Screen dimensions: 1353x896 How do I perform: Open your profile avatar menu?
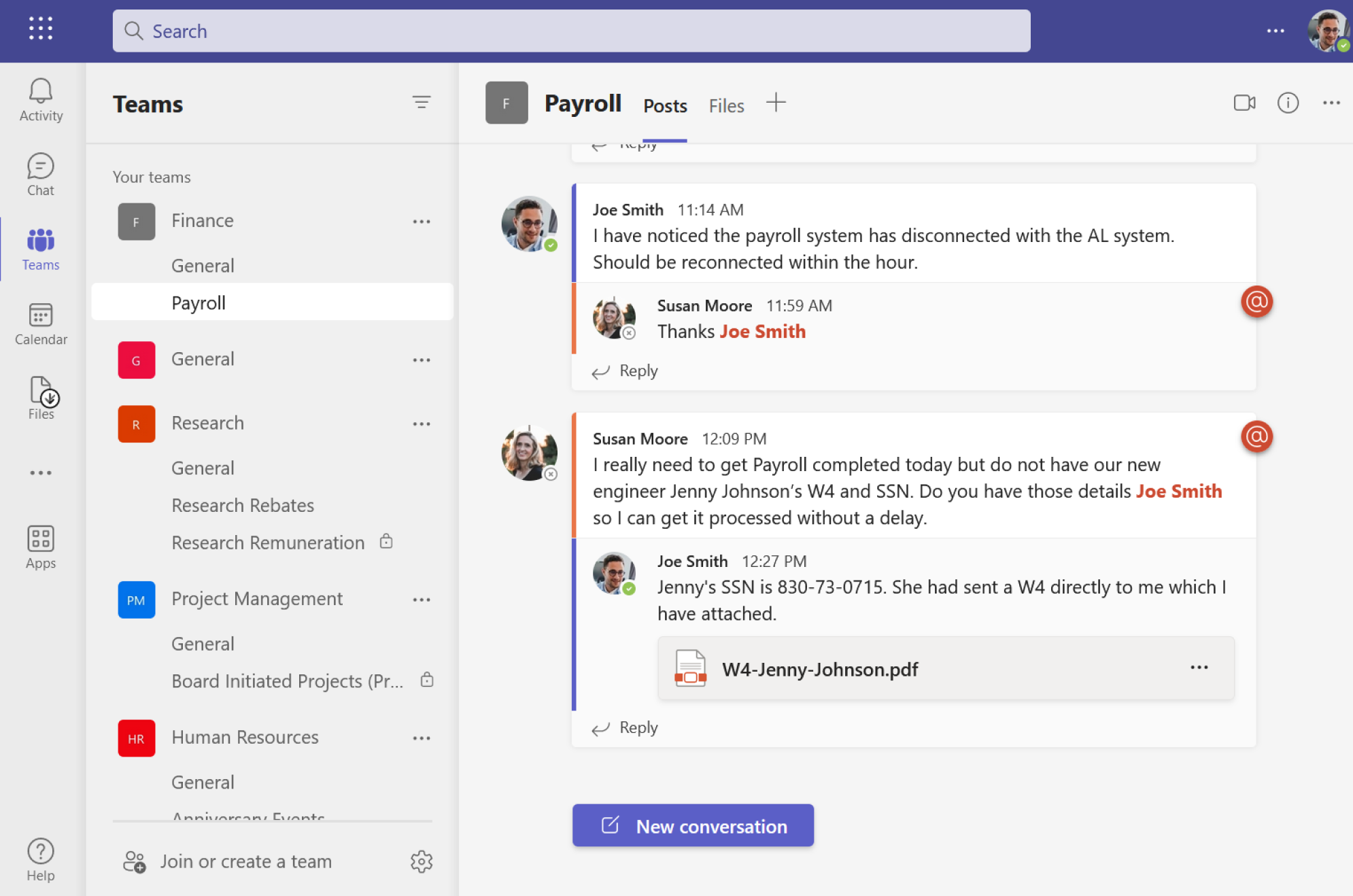(1328, 31)
